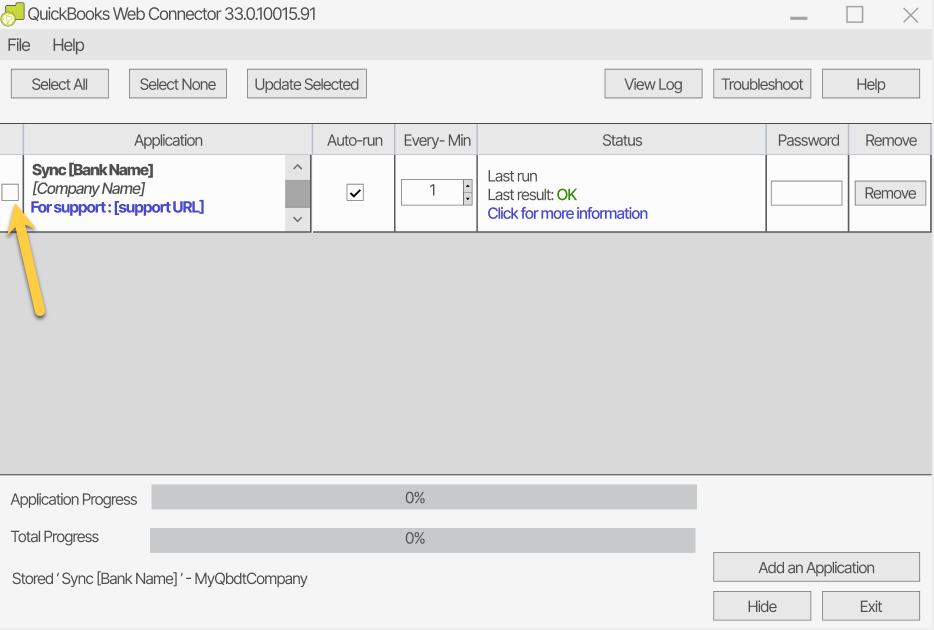934x630 pixels.
Task: Click the Total Progress bar
Action: 422,539
